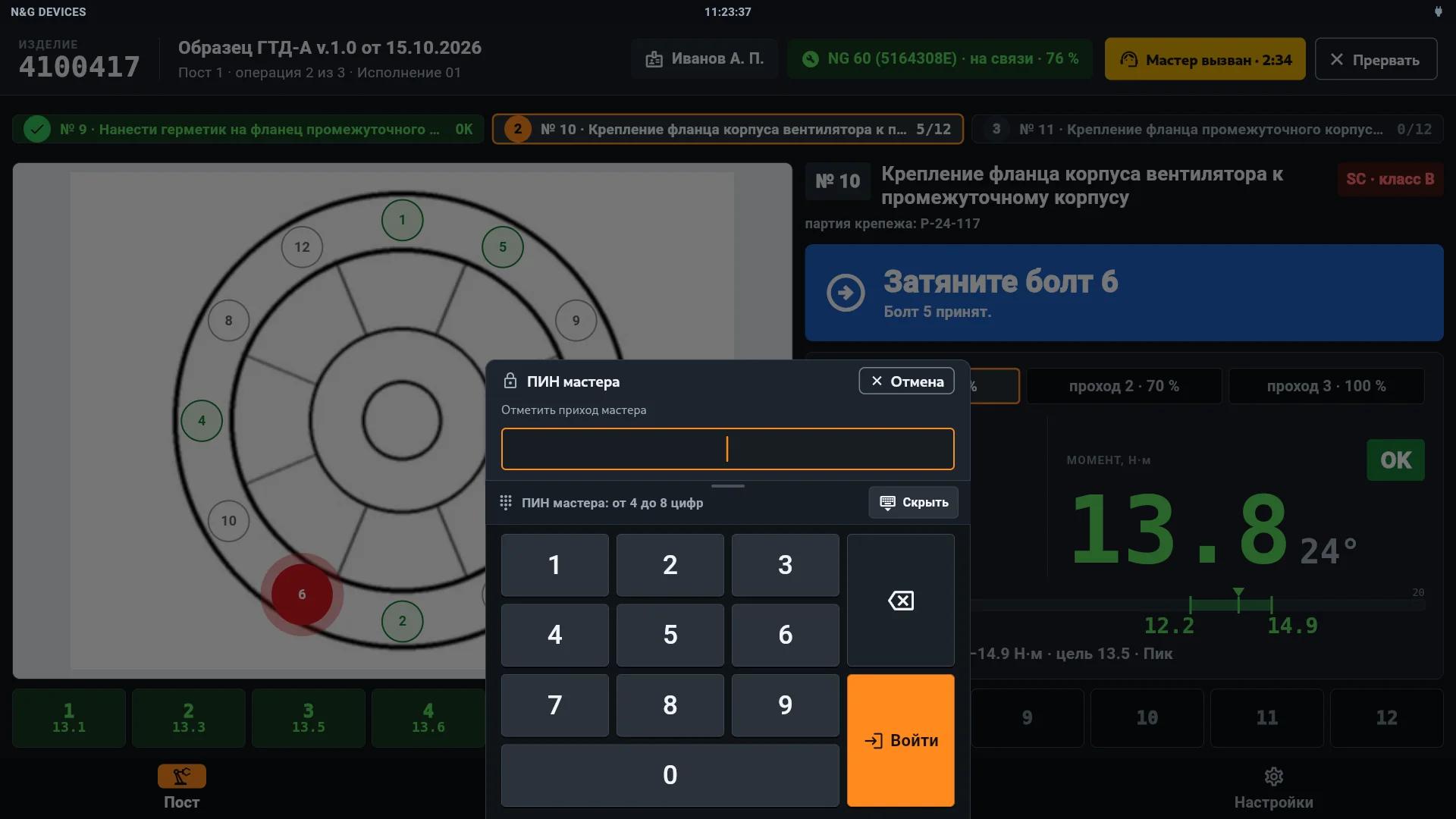
Task: Open bolt 1 result tile 13.1
Action: coord(69,718)
